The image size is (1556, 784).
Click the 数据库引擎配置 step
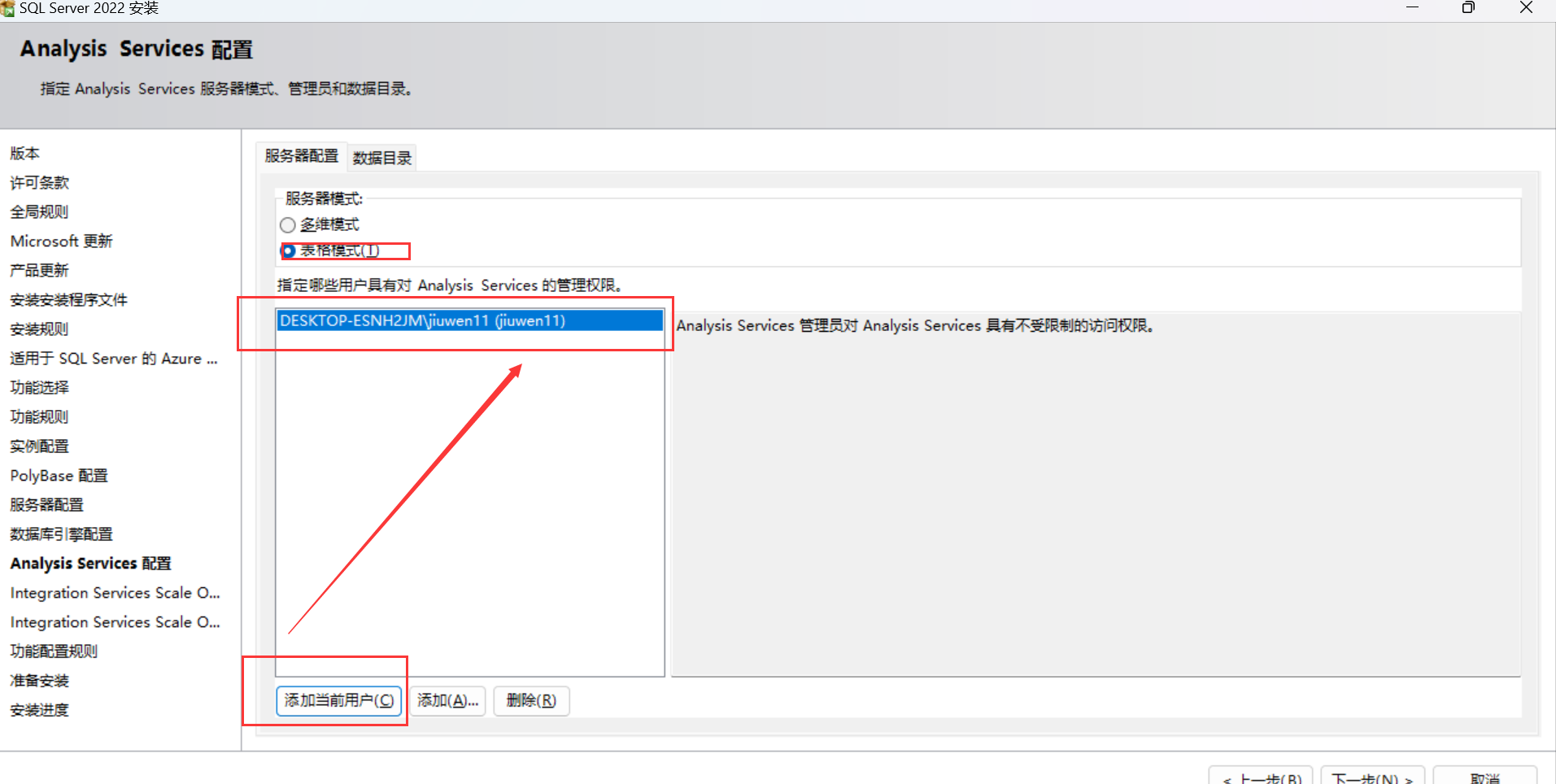coord(61,534)
